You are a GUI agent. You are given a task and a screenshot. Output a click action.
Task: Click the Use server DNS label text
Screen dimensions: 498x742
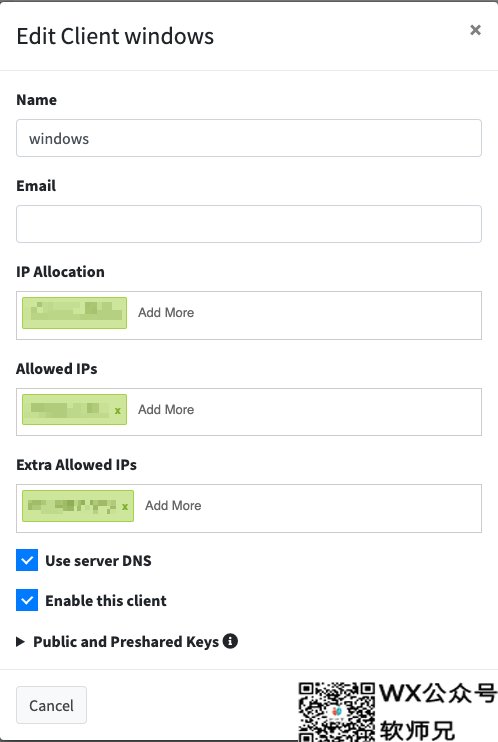click(98, 561)
